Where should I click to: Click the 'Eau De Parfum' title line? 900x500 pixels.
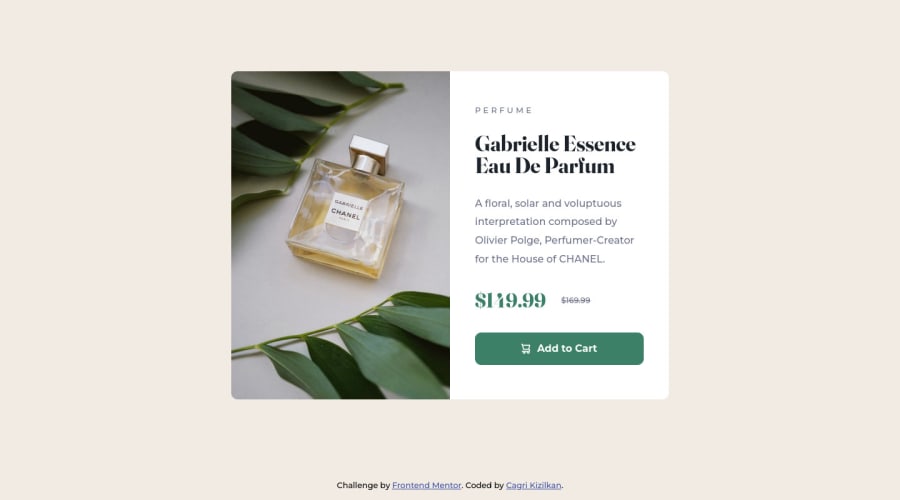point(545,166)
